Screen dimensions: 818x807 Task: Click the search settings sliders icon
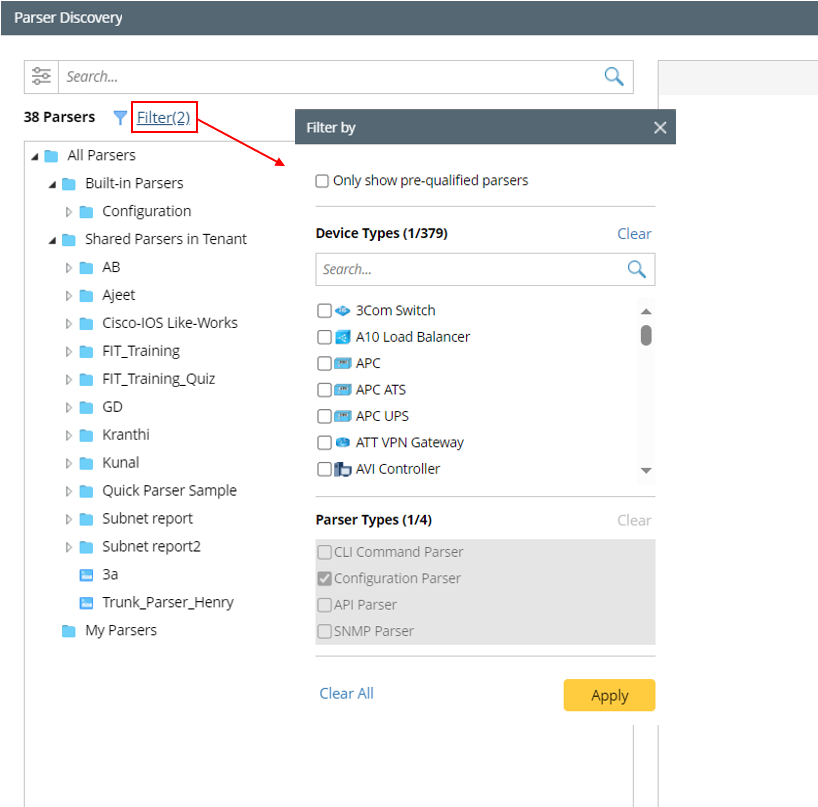pyautogui.click(x=41, y=76)
